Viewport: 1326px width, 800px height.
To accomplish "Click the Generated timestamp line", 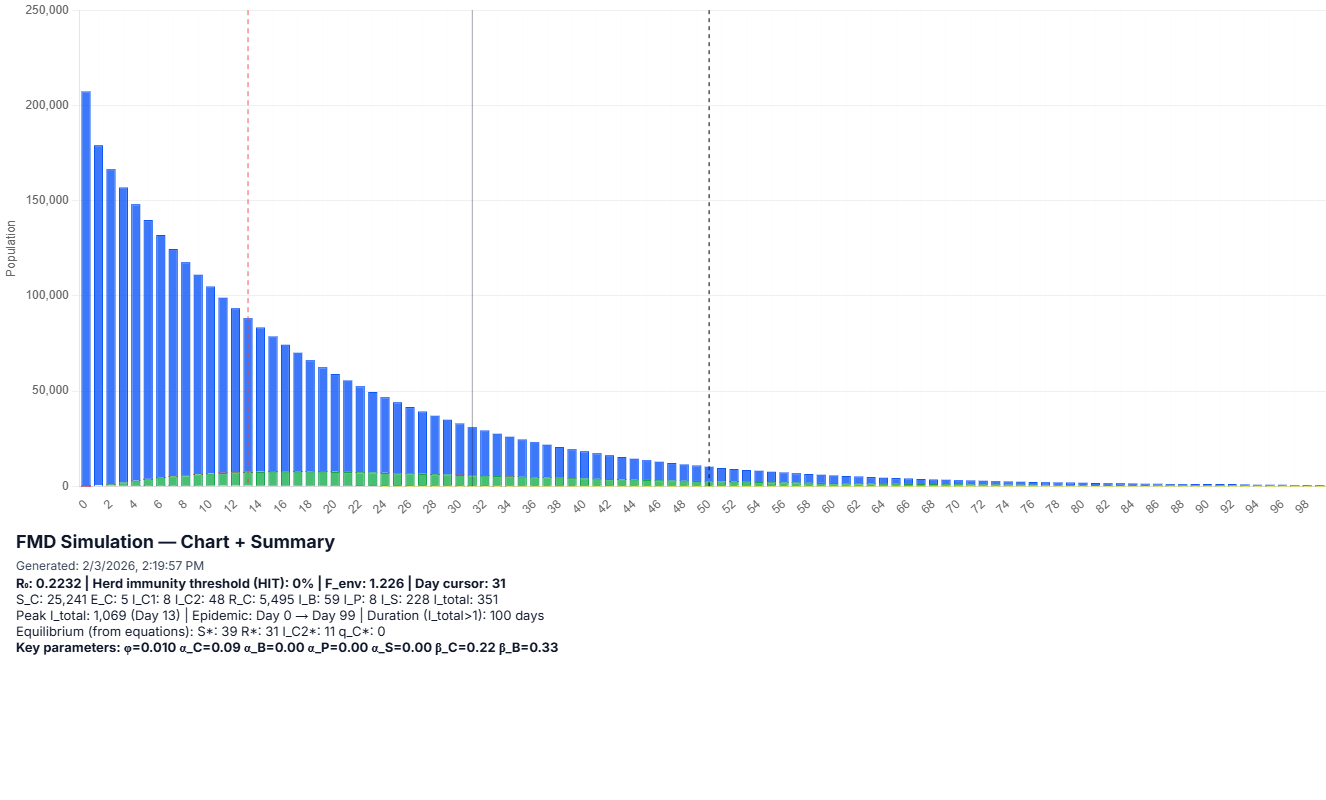I will coord(110,566).
